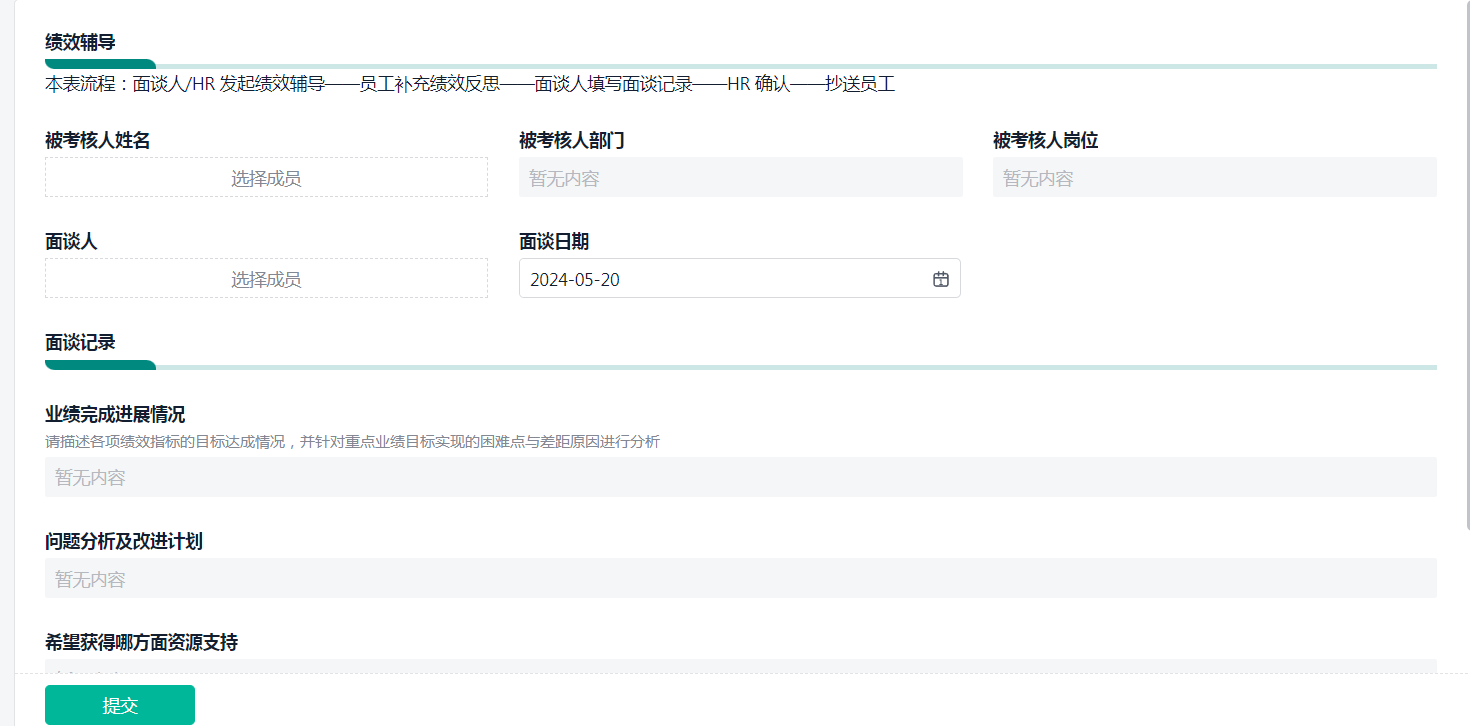
Task: Click the 被考核人岗位 field
Action: point(1214,177)
